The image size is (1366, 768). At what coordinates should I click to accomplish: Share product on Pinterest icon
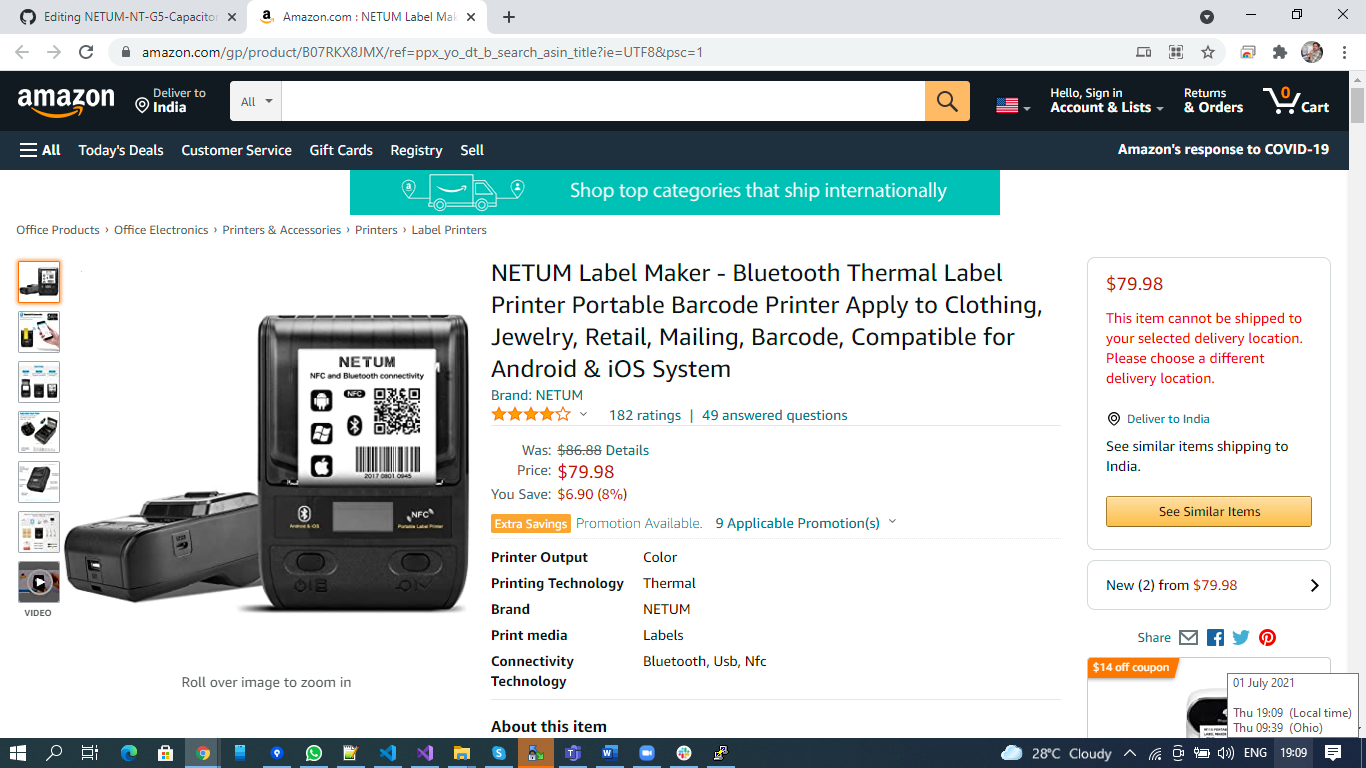tap(1267, 637)
